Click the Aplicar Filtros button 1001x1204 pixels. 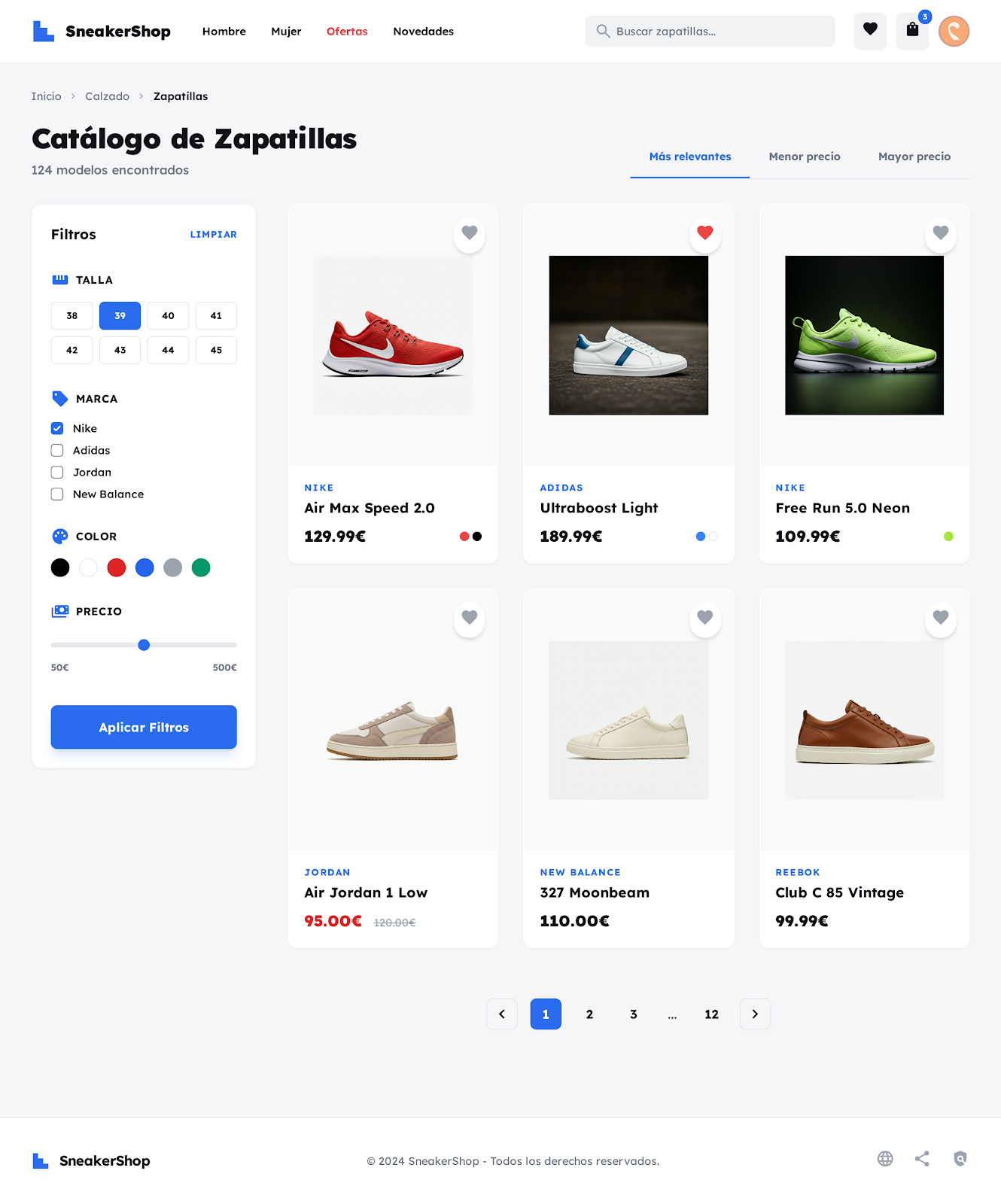(x=144, y=727)
